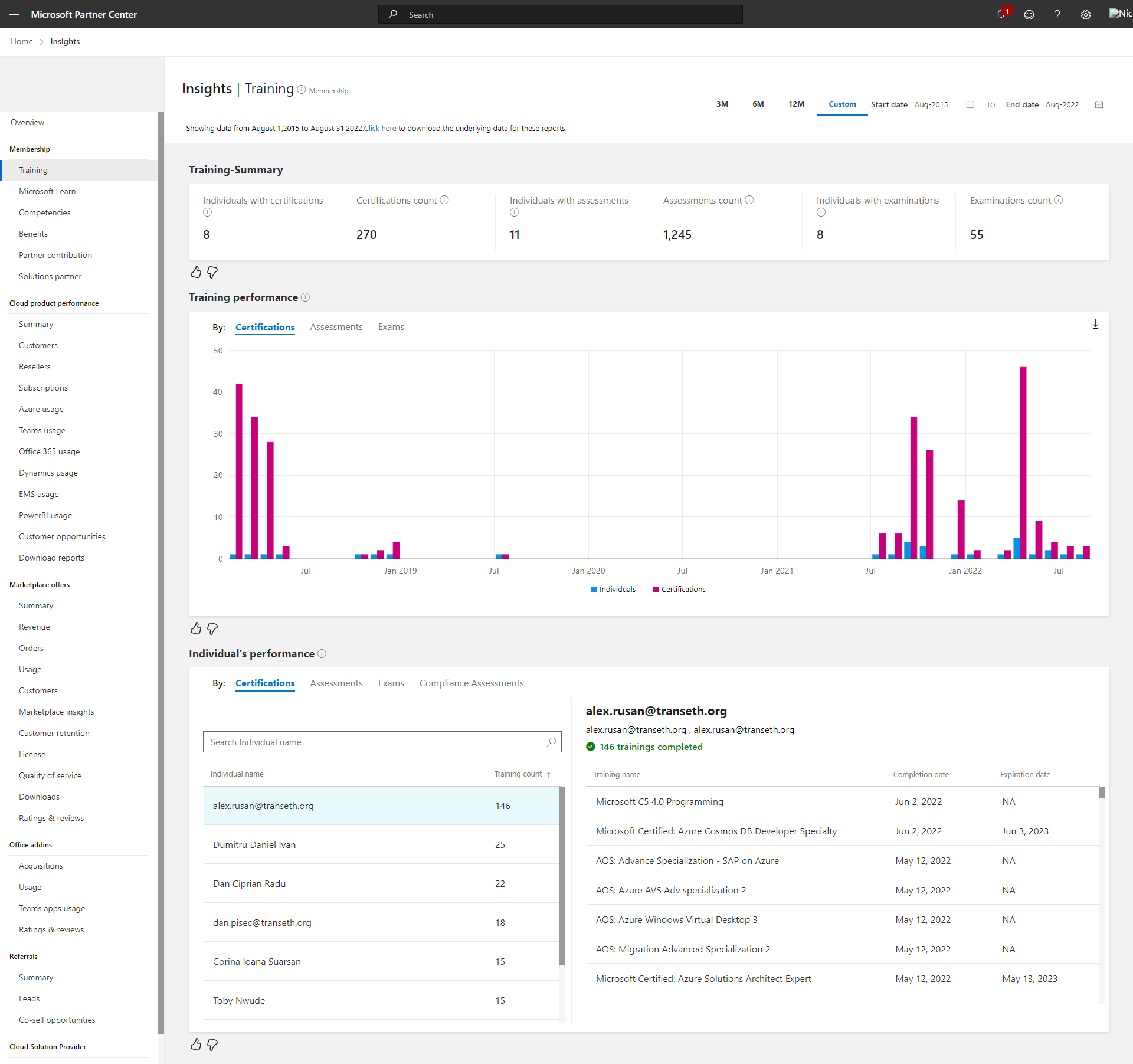Screen dimensions: 1133x1064
Task: Click the info icon next to Training title
Action: [x=302, y=90]
